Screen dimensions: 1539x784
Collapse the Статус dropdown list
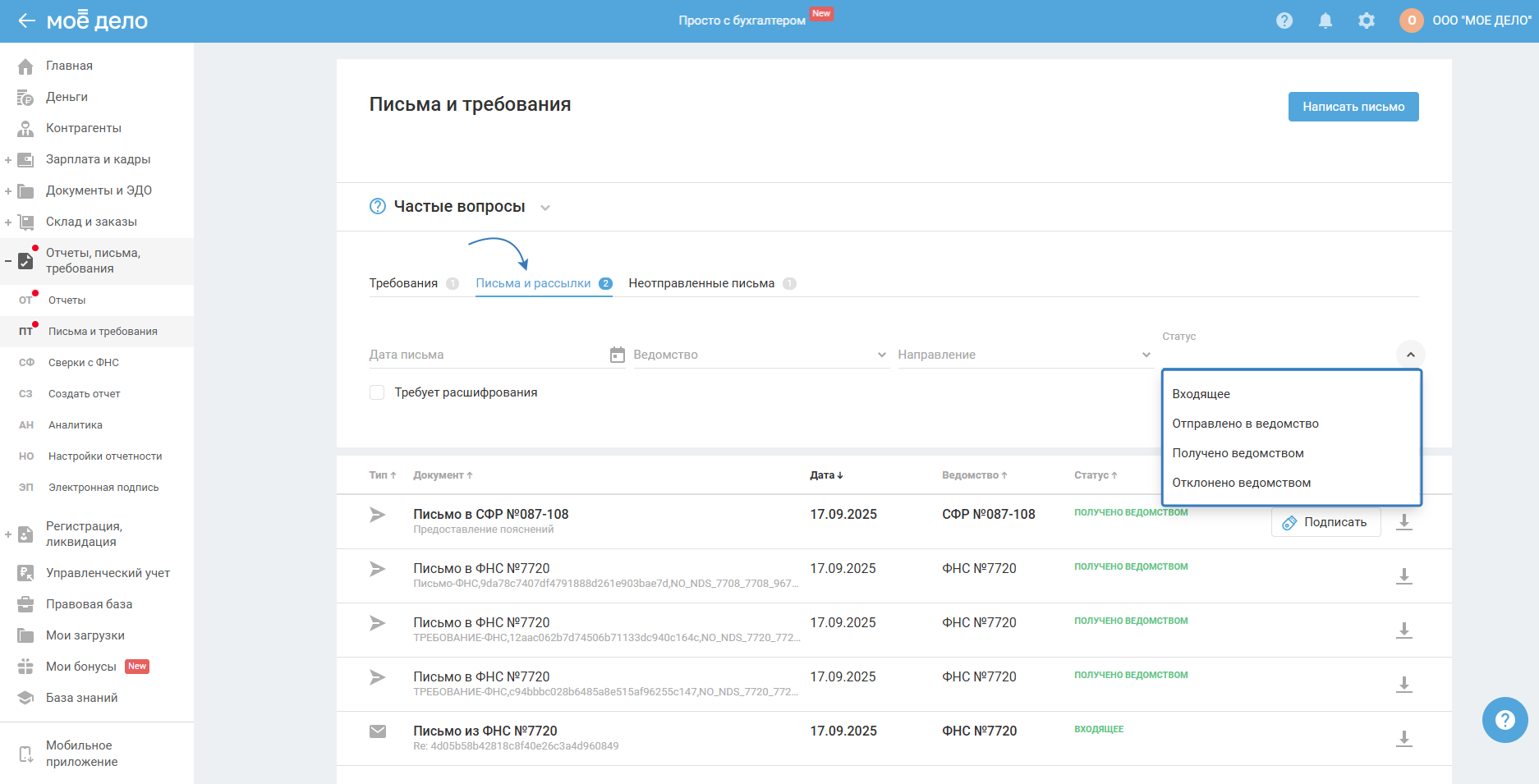tap(1410, 355)
